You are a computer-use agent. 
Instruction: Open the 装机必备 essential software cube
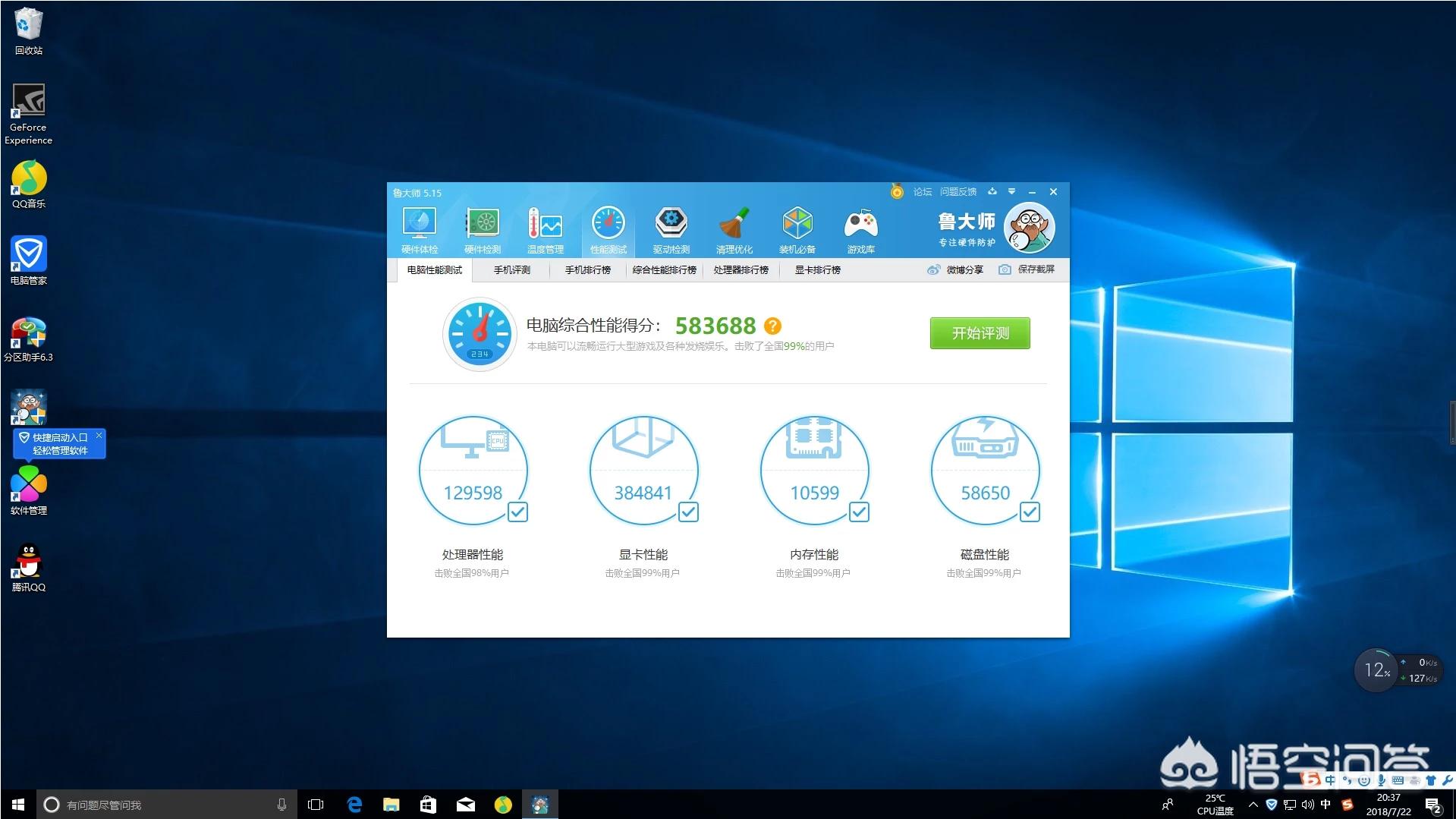[x=797, y=231]
